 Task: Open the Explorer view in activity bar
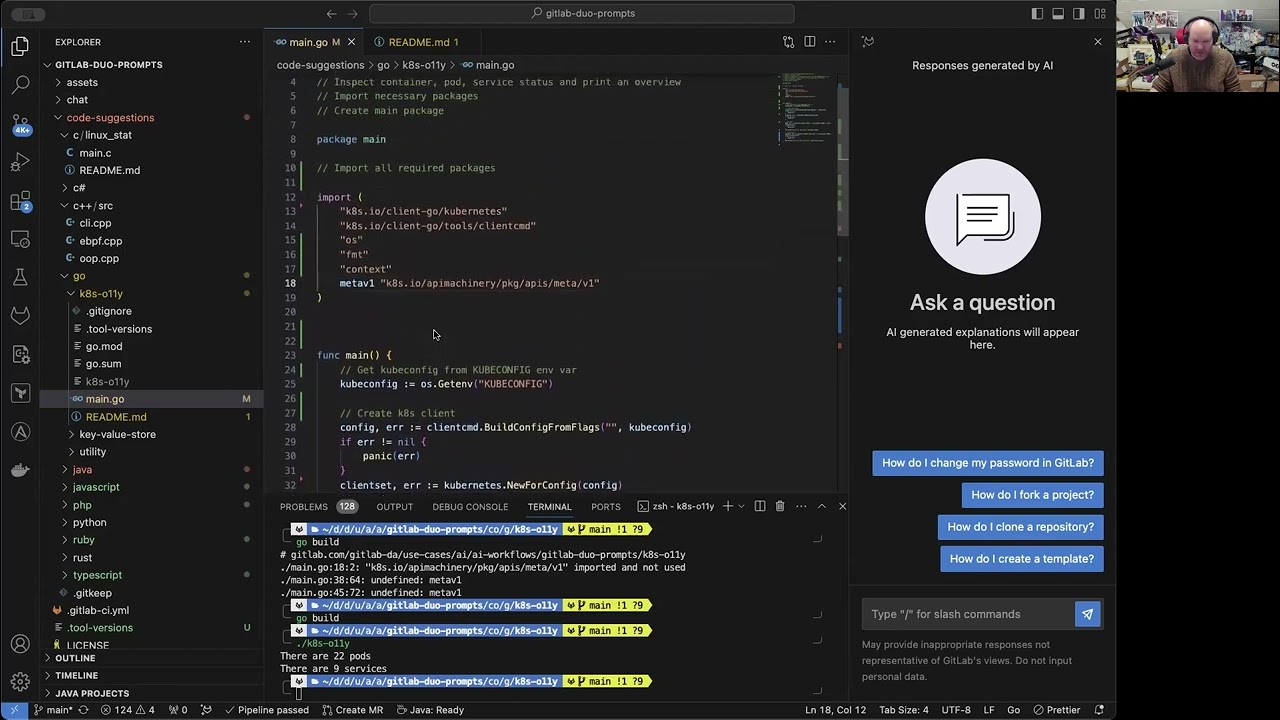click(x=20, y=46)
